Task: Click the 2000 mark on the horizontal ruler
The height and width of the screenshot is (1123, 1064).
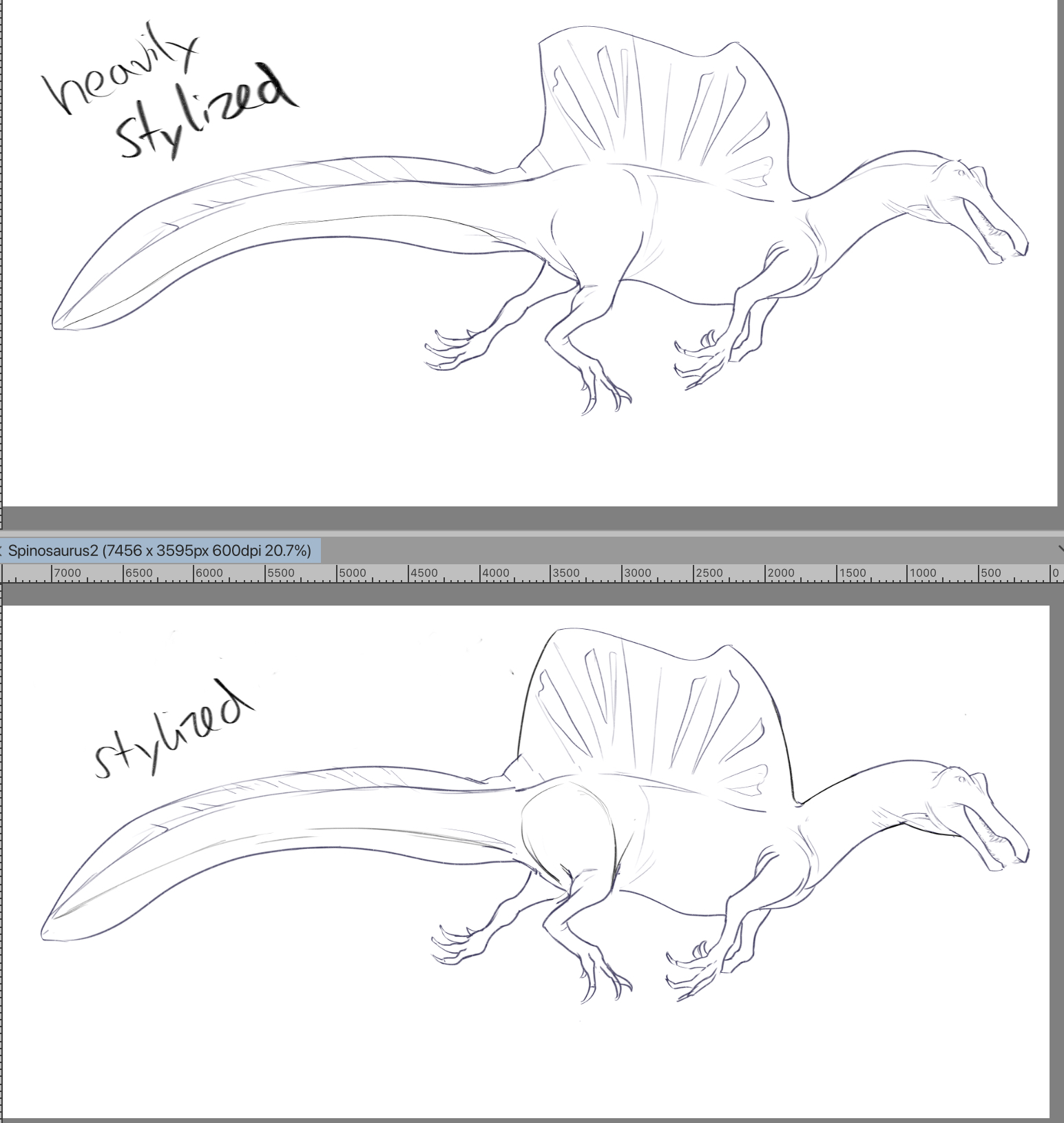Action: point(780,573)
